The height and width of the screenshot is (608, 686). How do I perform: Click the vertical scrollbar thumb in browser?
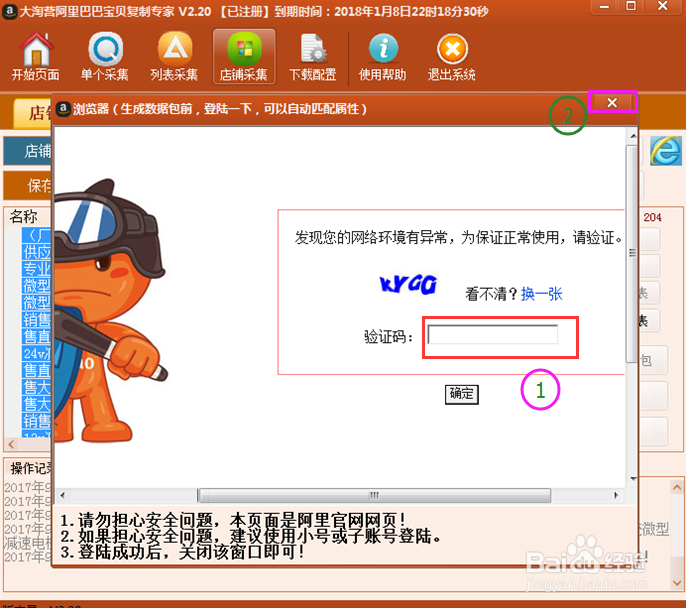(x=632, y=254)
